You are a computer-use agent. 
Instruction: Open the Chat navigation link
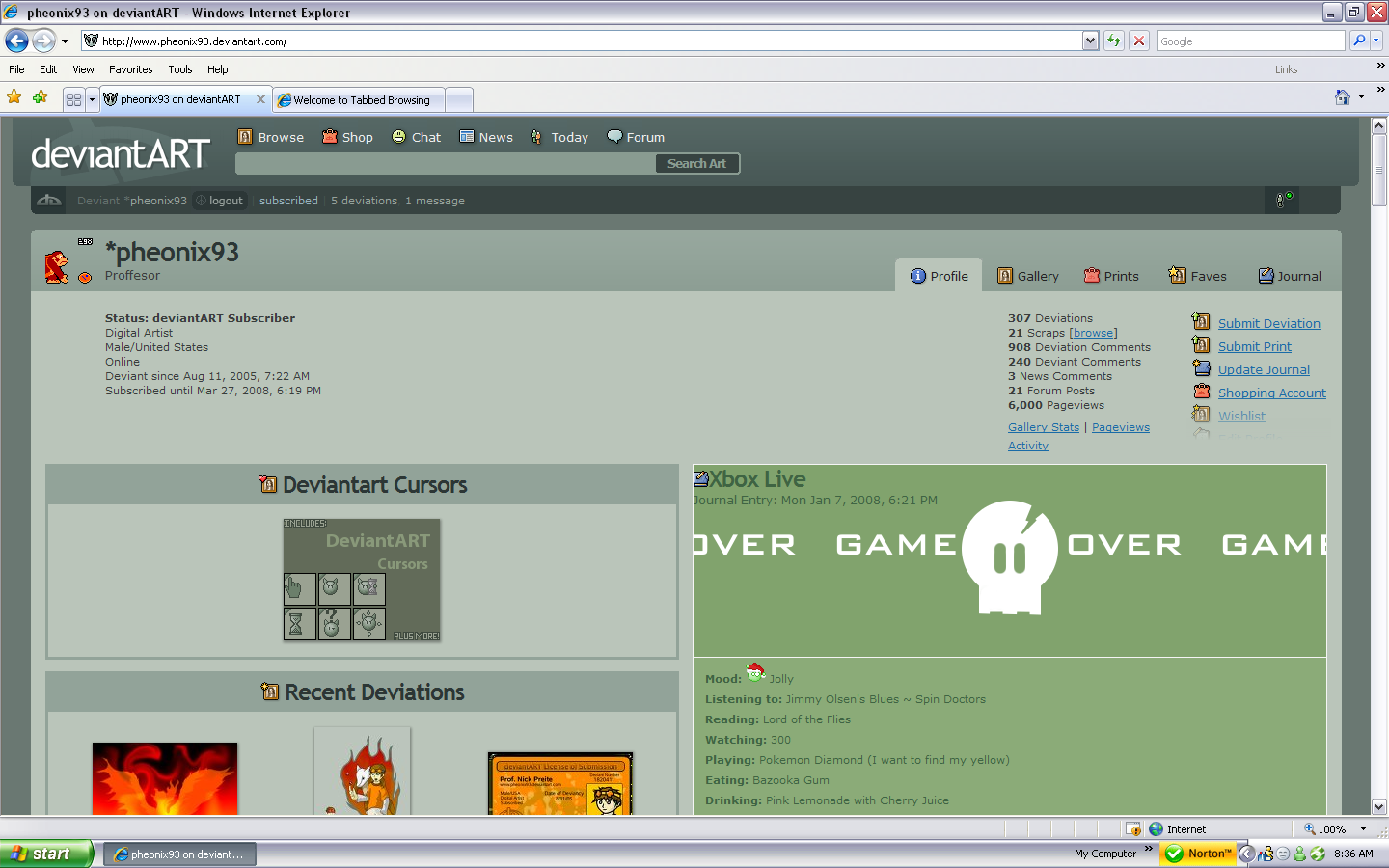coord(417,137)
